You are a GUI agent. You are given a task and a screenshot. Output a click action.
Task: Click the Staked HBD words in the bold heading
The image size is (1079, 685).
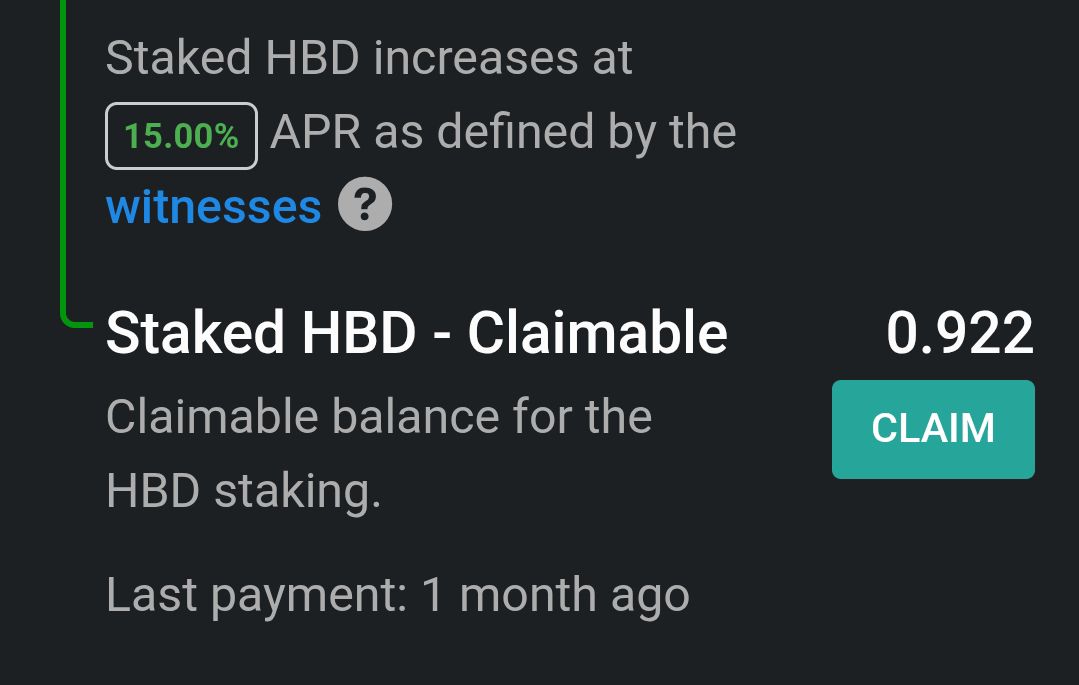tap(261, 333)
